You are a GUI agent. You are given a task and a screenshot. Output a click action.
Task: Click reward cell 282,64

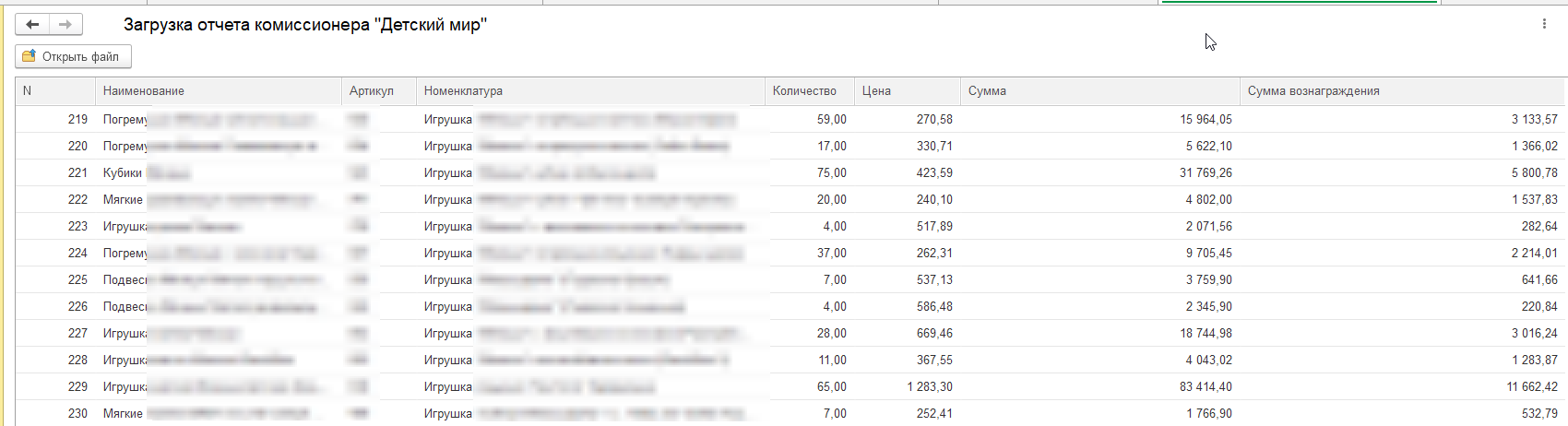[1403, 226]
